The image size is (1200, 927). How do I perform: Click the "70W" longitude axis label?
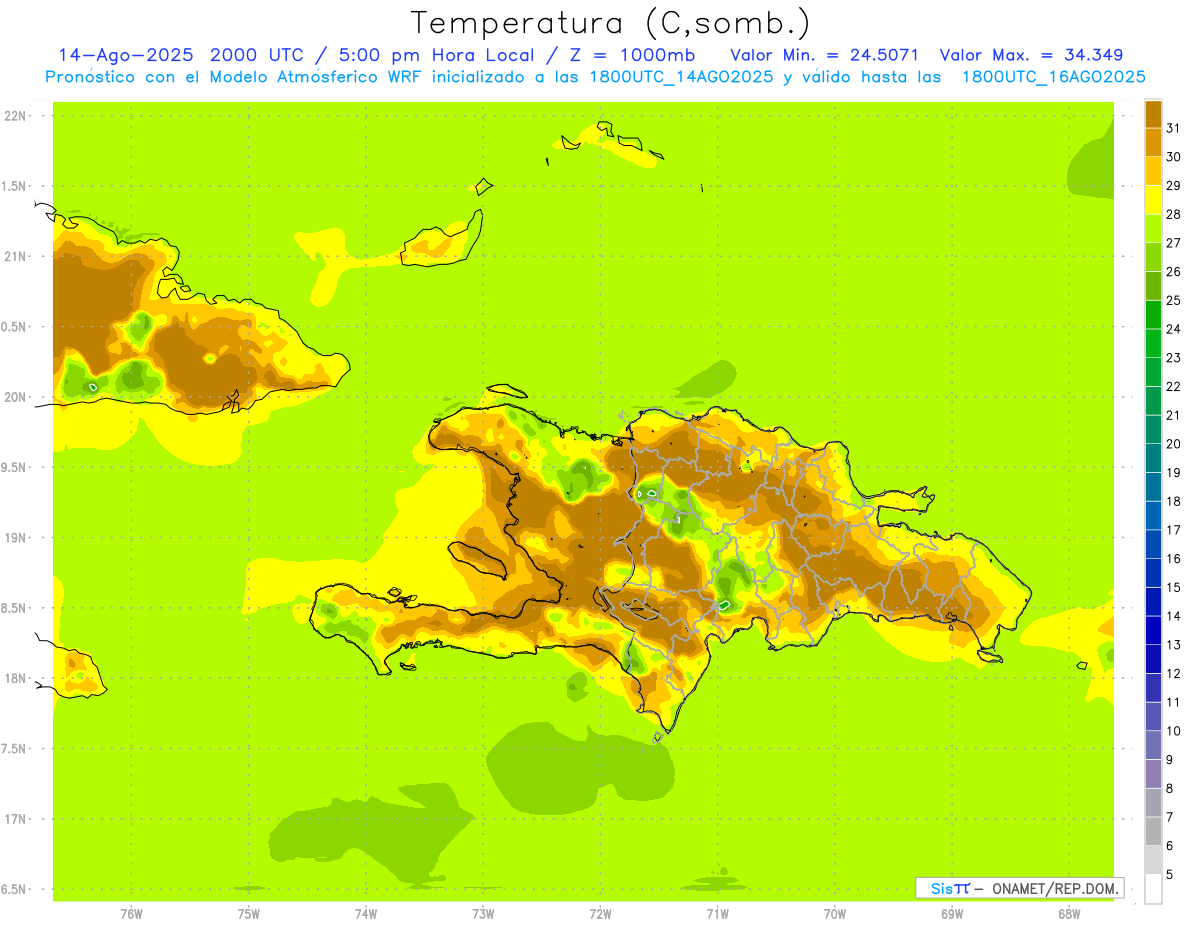tap(835, 914)
